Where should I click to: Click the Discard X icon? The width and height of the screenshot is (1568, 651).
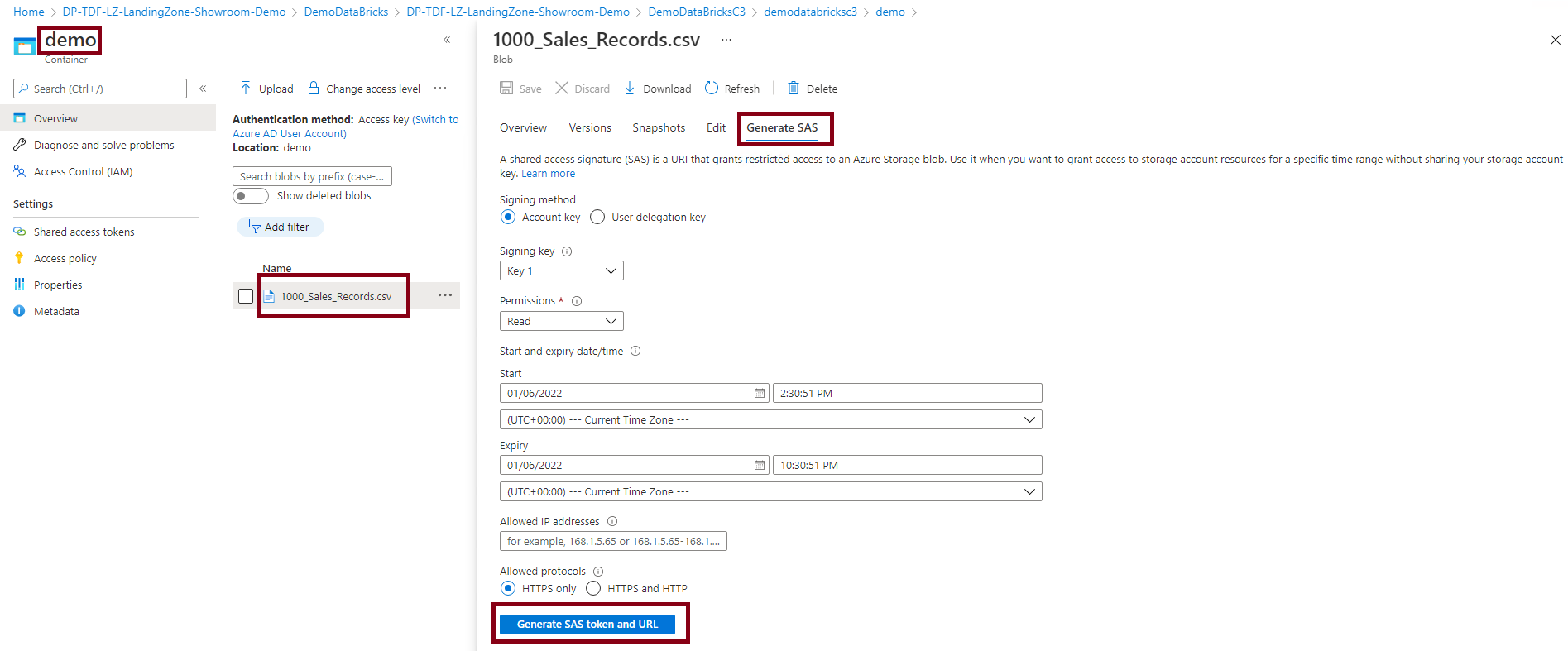pyautogui.click(x=562, y=88)
